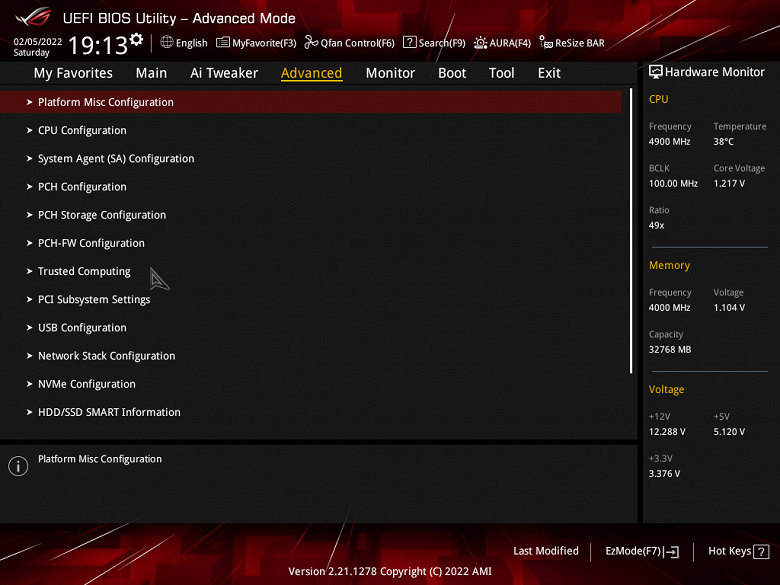Switch to EzMode(F7)
The height and width of the screenshot is (585, 780).
(x=633, y=551)
